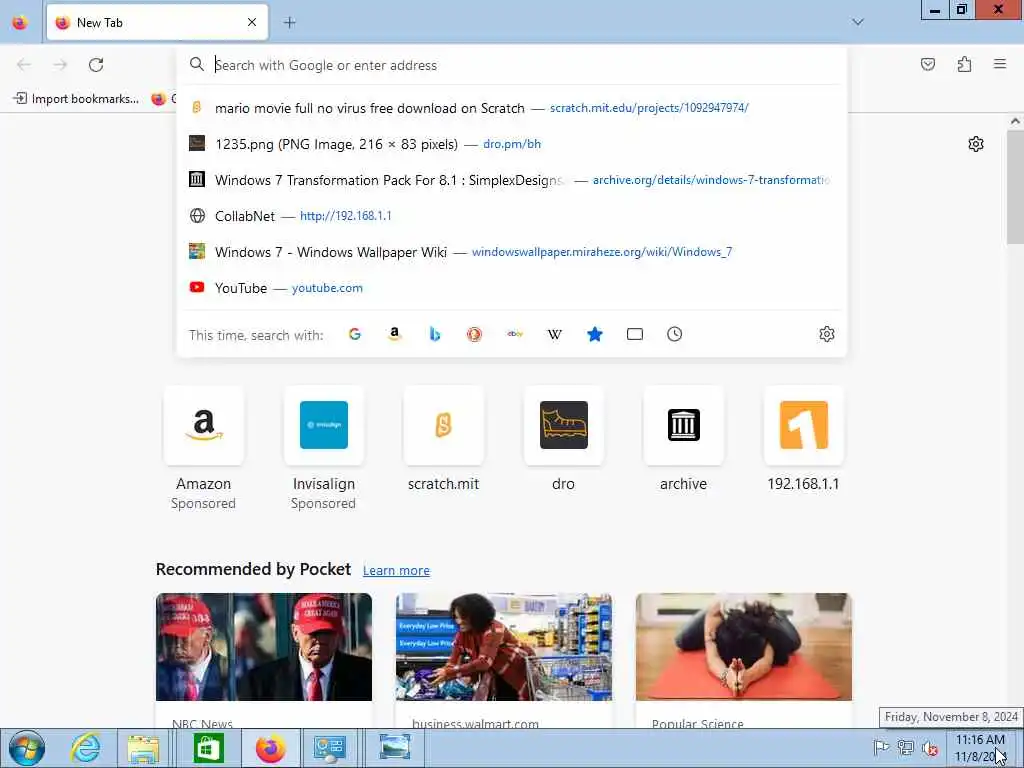
Task: Click Firefox taskbar icon
Action: (x=270, y=748)
